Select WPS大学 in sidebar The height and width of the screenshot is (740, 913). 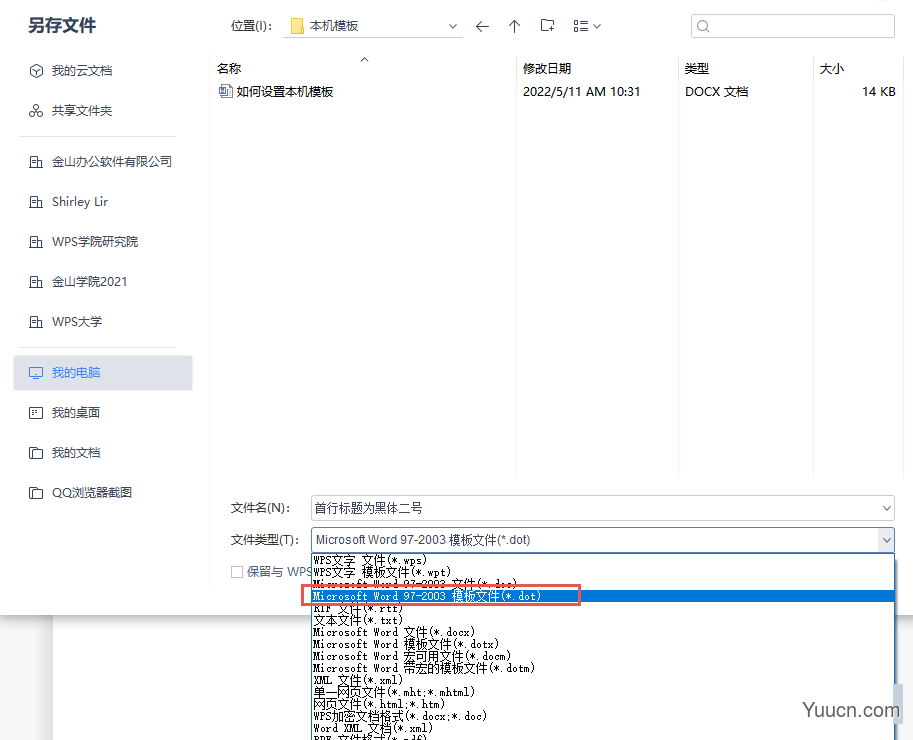[x=65, y=322]
